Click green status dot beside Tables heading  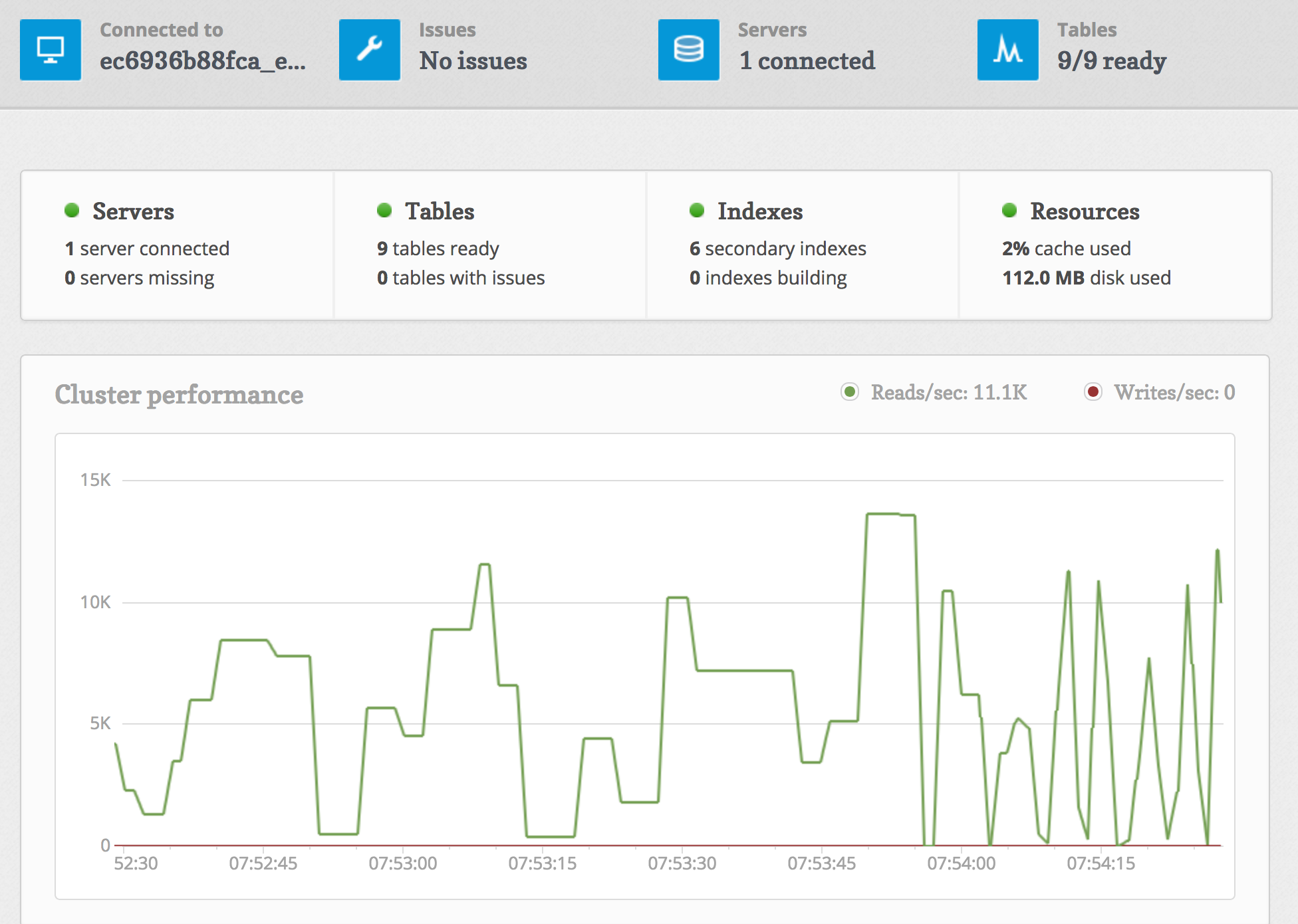point(384,211)
